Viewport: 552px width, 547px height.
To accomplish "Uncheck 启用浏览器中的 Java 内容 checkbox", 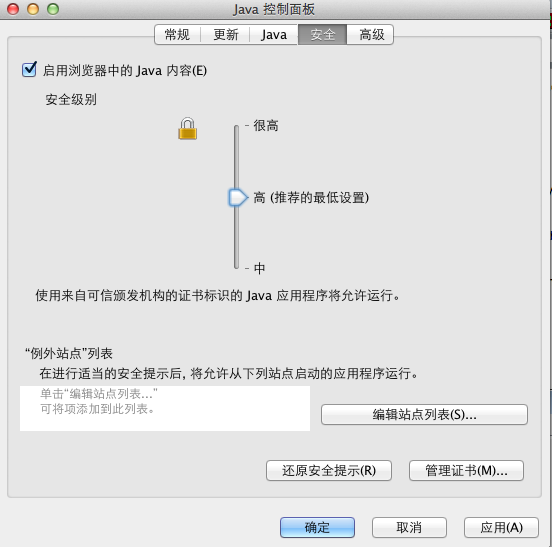I will [29, 69].
